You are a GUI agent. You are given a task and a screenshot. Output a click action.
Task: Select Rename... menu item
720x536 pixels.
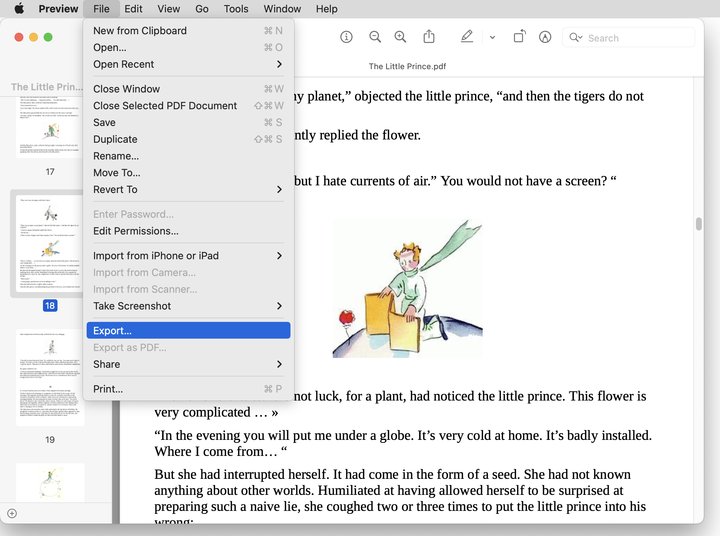tap(188, 156)
